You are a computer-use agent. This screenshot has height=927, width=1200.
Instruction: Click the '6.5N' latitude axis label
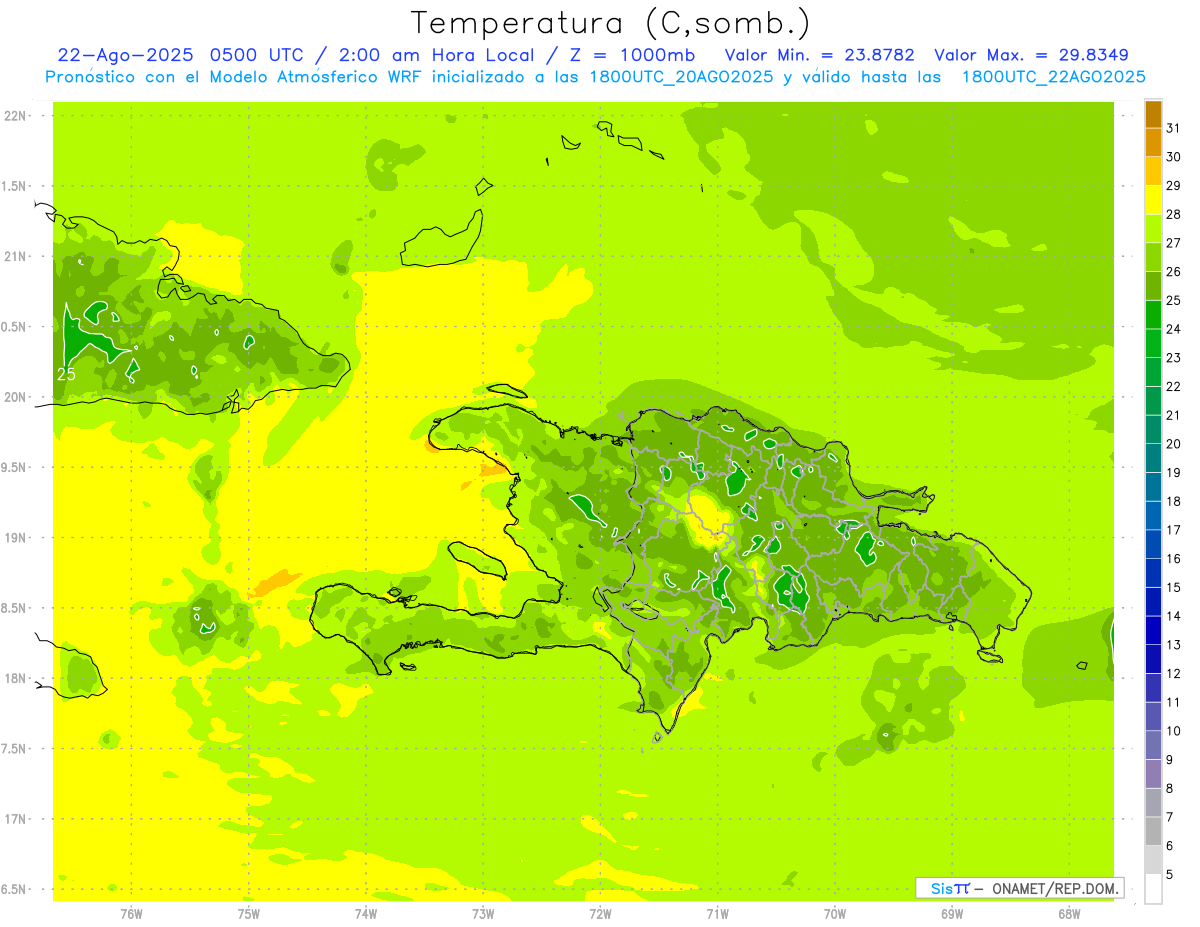click(15, 889)
